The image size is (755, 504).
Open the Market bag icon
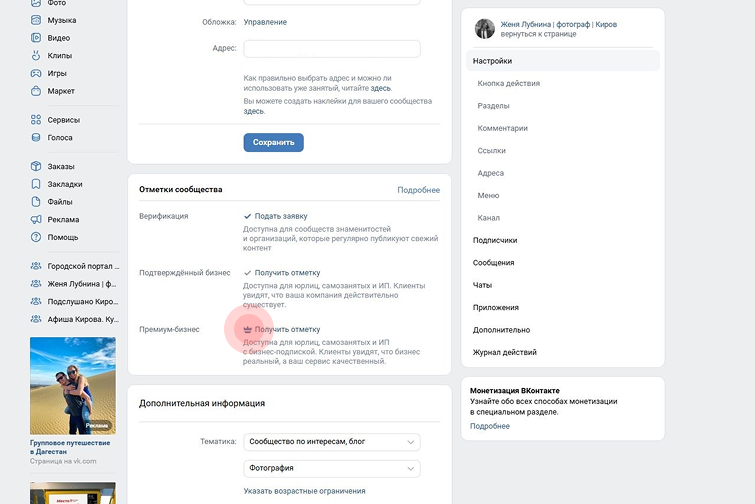(36, 91)
